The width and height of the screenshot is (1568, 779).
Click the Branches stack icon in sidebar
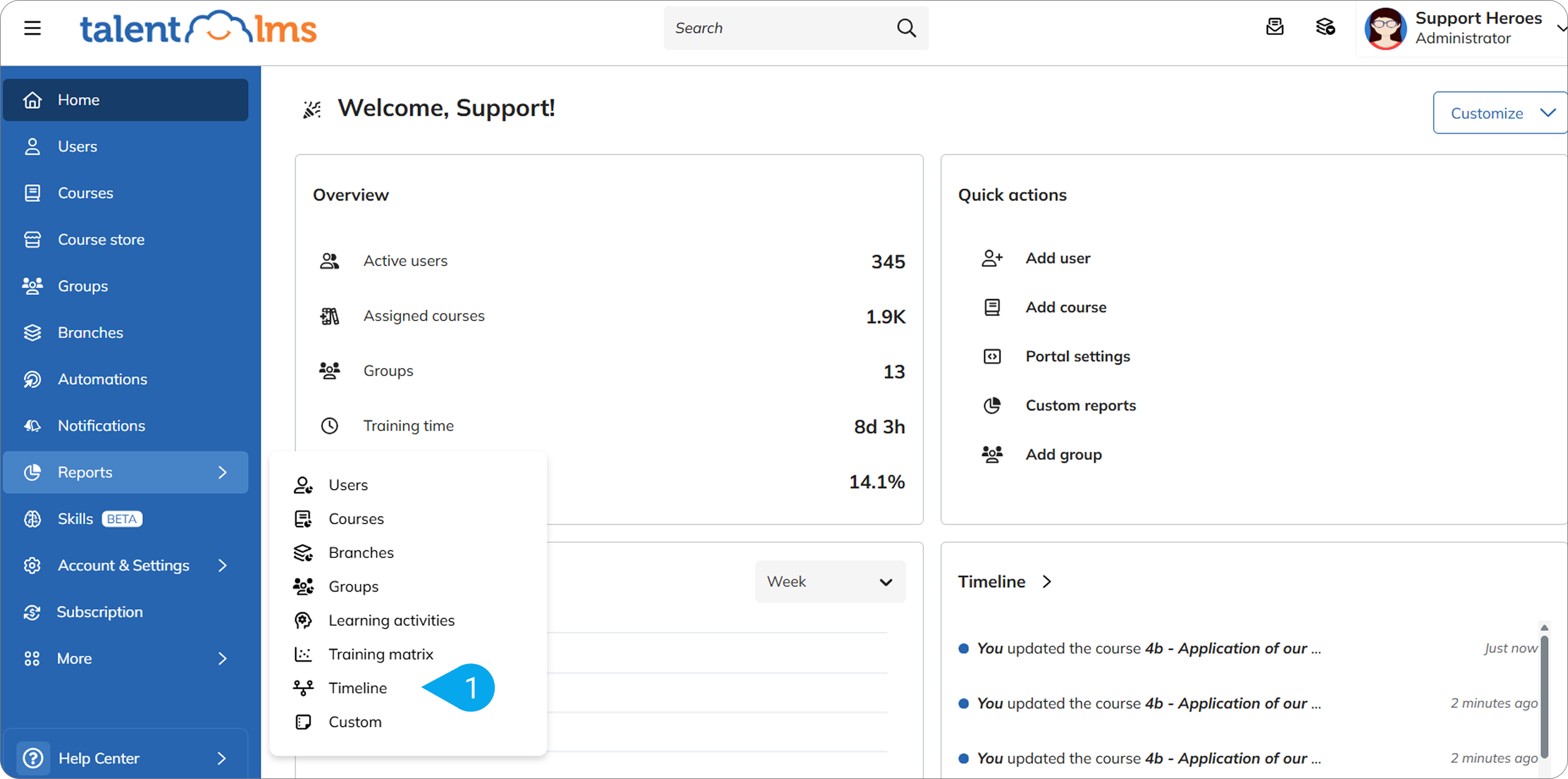click(32, 332)
